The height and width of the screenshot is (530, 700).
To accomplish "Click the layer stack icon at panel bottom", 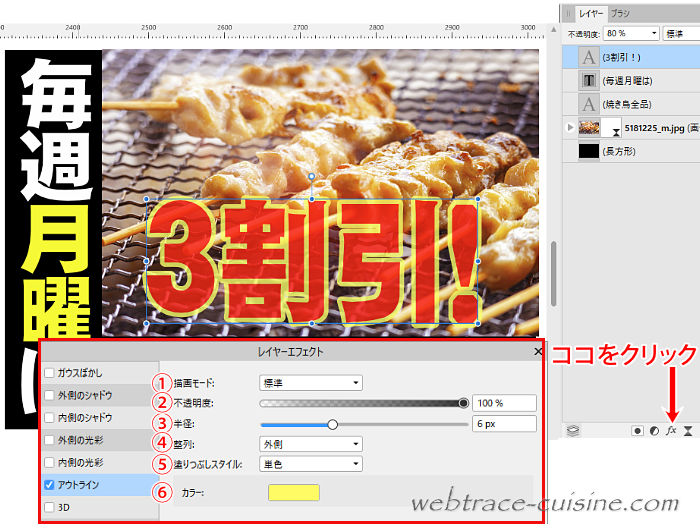I will pyautogui.click(x=573, y=431).
